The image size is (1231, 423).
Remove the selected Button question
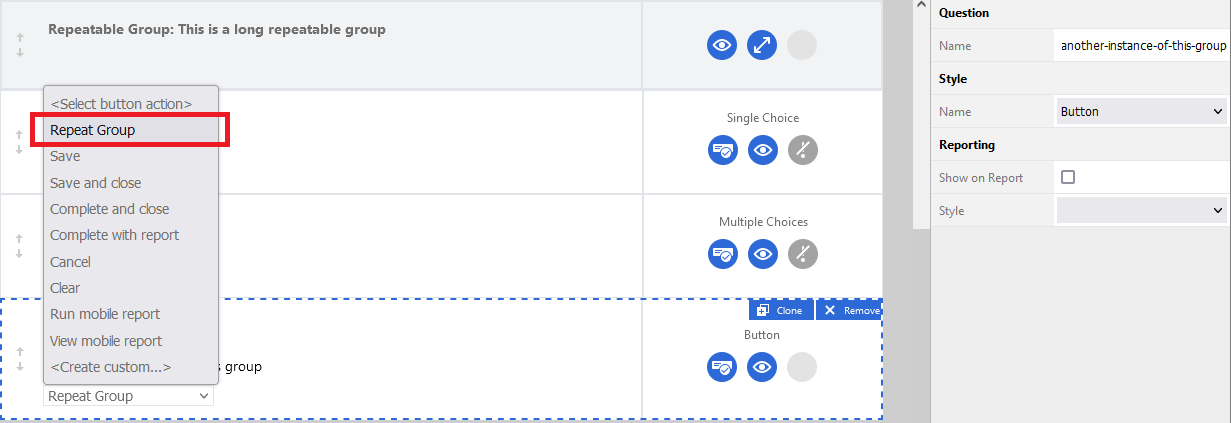click(x=849, y=310)
